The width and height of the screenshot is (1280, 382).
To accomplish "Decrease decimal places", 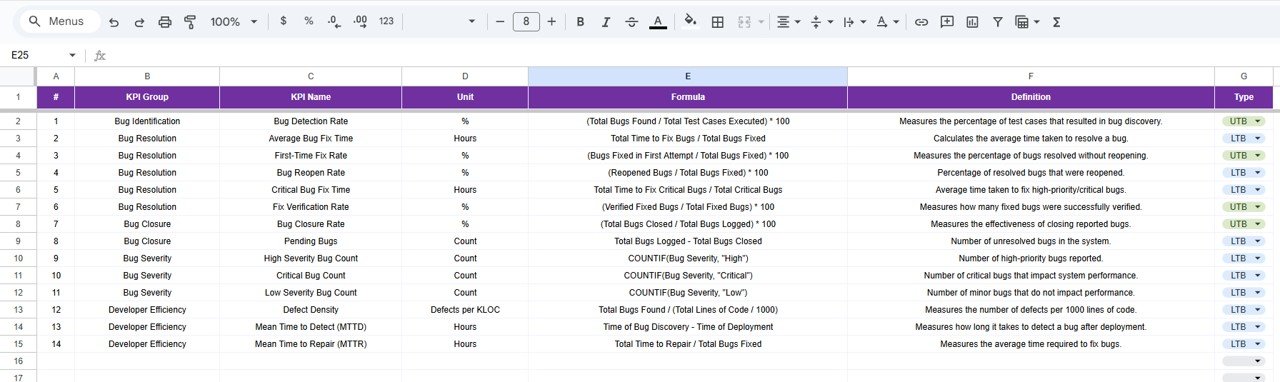I will [334, 21].
